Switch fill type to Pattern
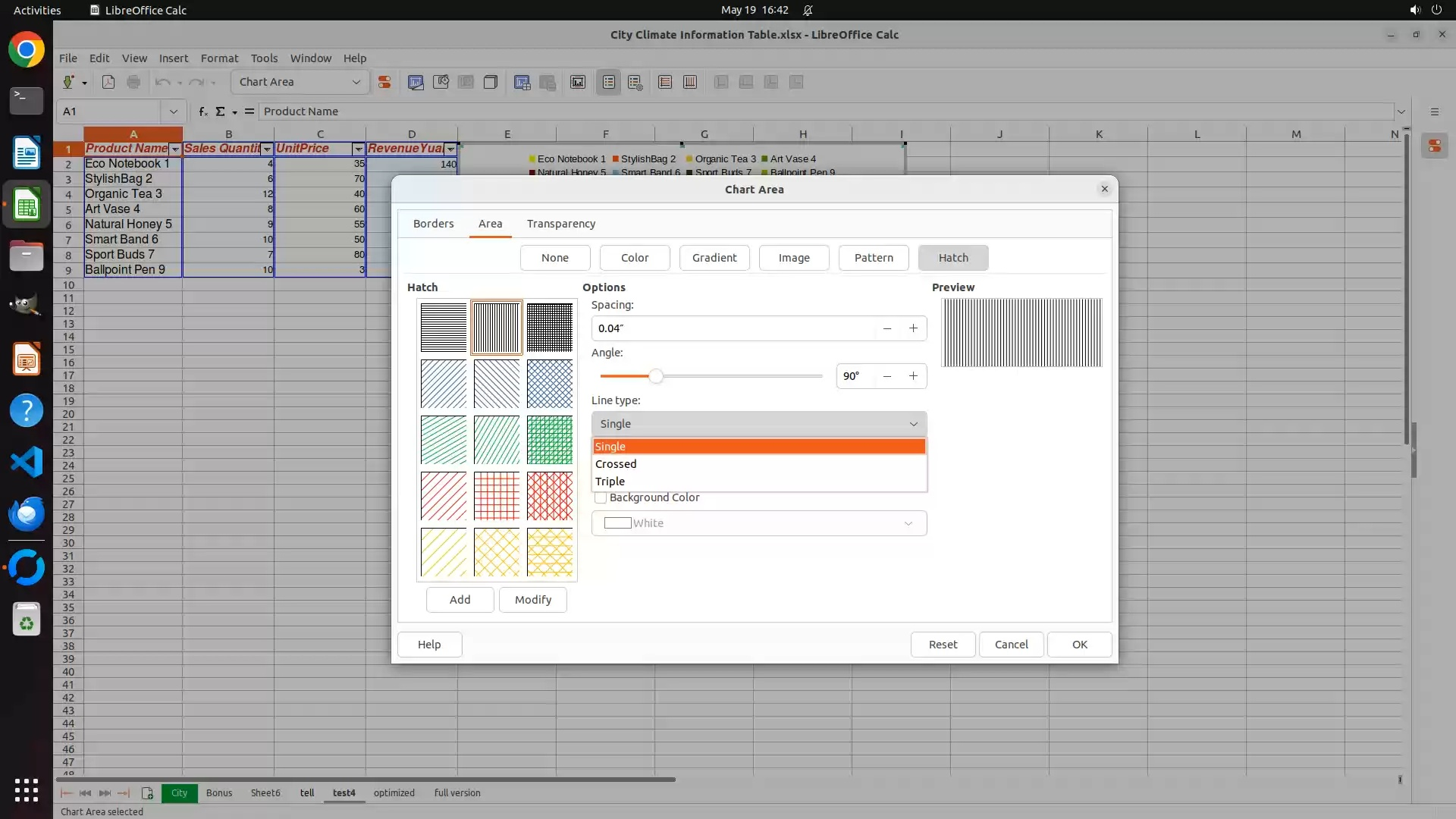 coord(873,258)
